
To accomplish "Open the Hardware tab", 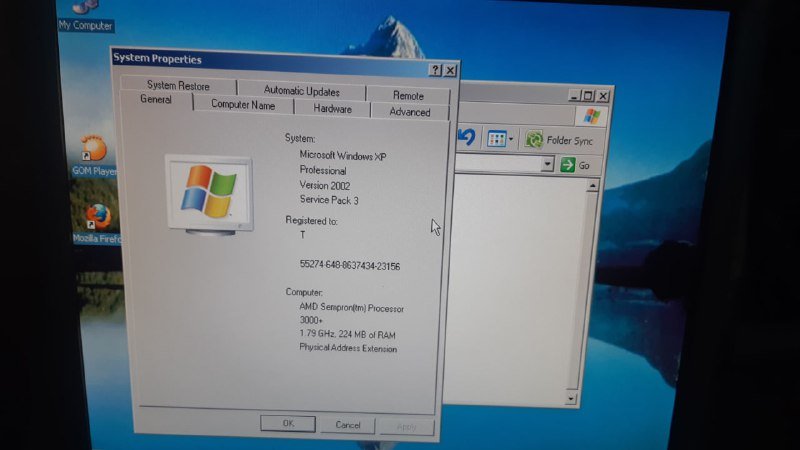I will [x=333, y=109].
